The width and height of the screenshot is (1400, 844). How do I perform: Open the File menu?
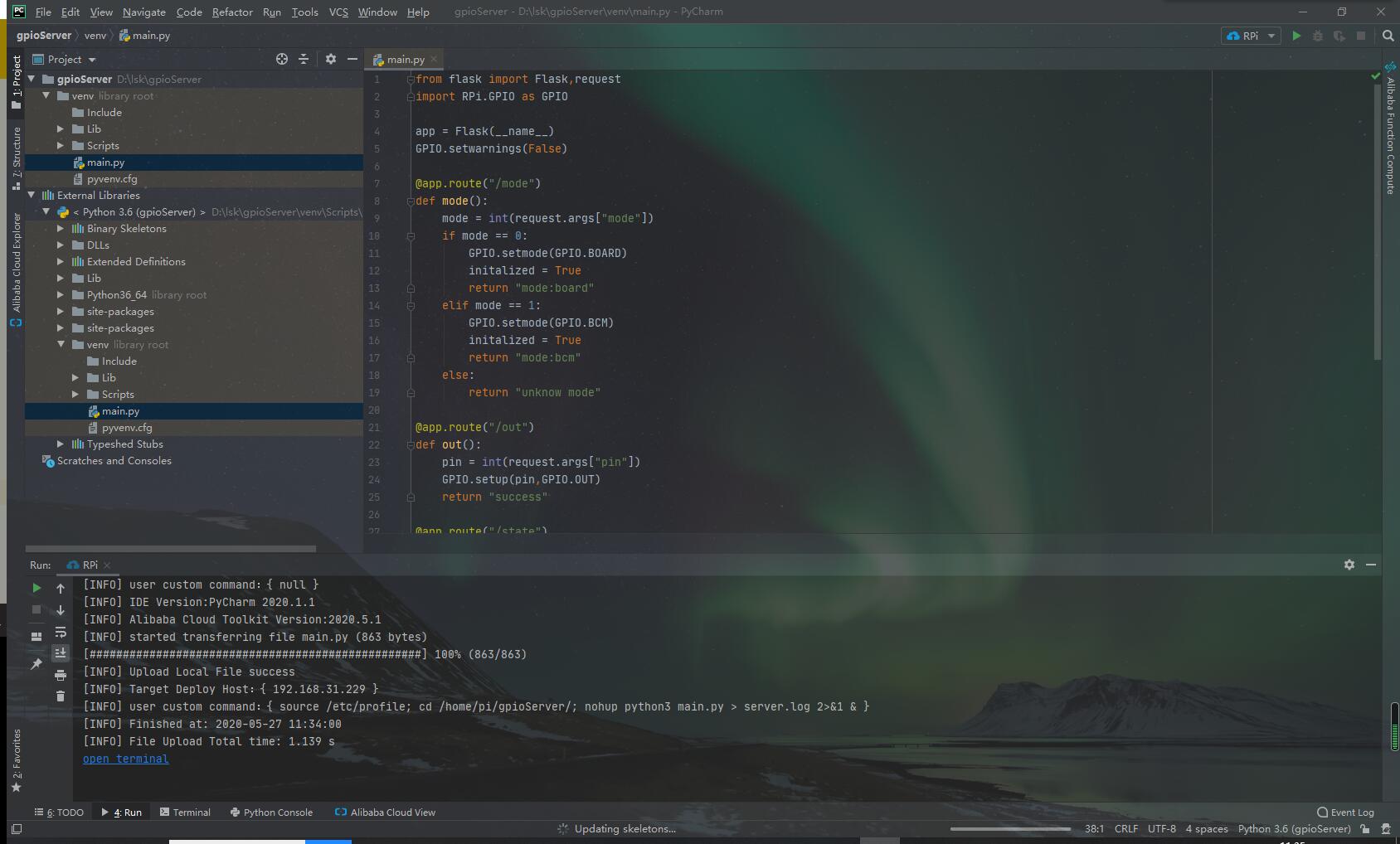coord(43,12)
